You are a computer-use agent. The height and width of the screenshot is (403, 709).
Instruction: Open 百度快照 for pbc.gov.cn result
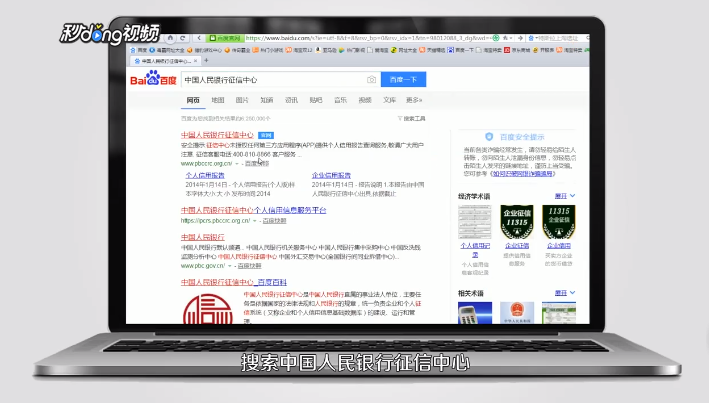coord(249,266)
